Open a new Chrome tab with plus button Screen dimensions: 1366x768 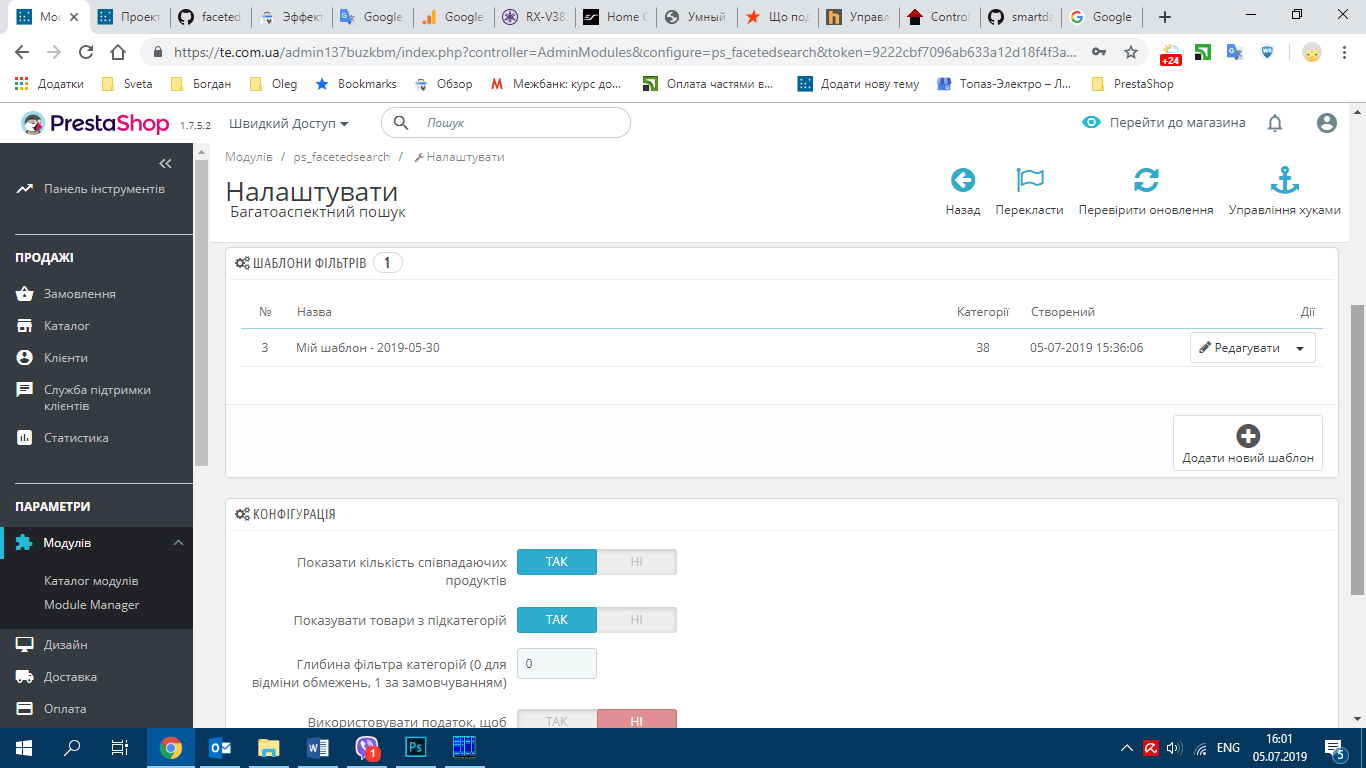tap(1164, 17)
